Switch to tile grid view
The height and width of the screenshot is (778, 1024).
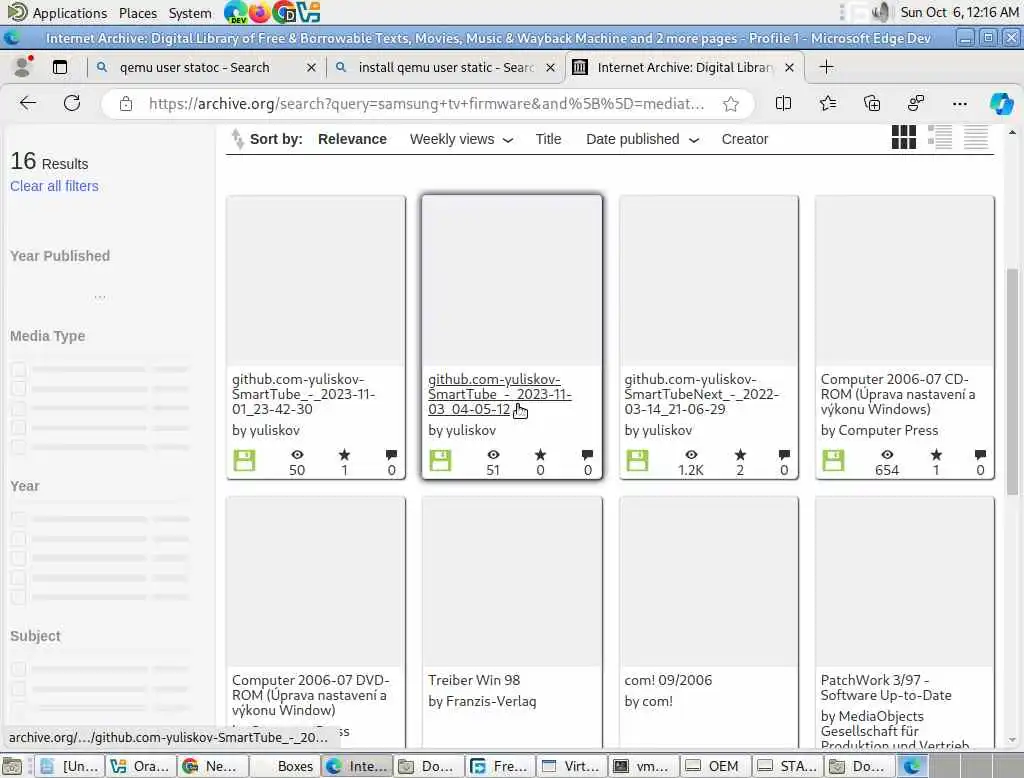[904, 137]
